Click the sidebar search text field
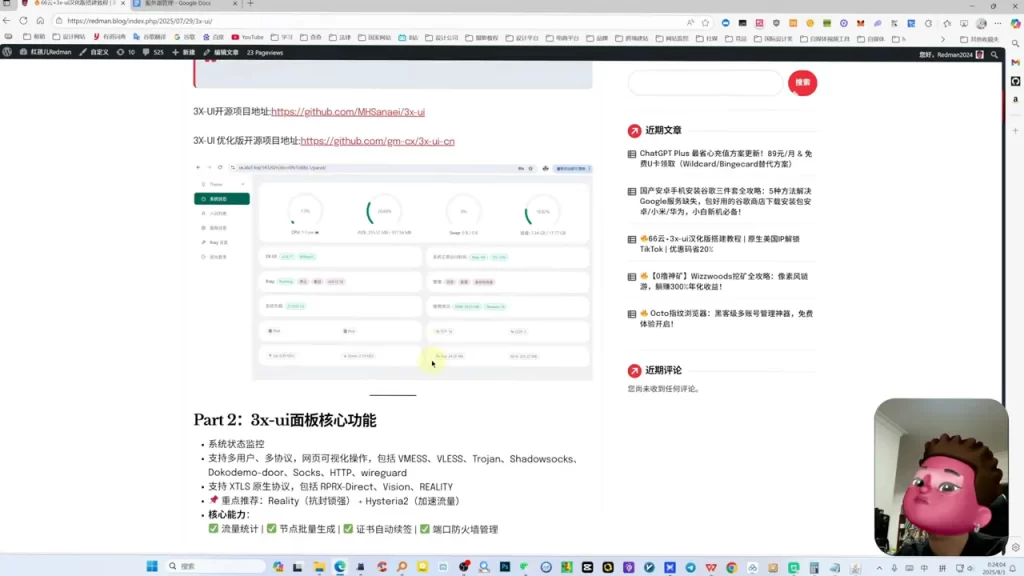Image resolution: width=1024 pixels, height=576 pixels. pos(705,83)
